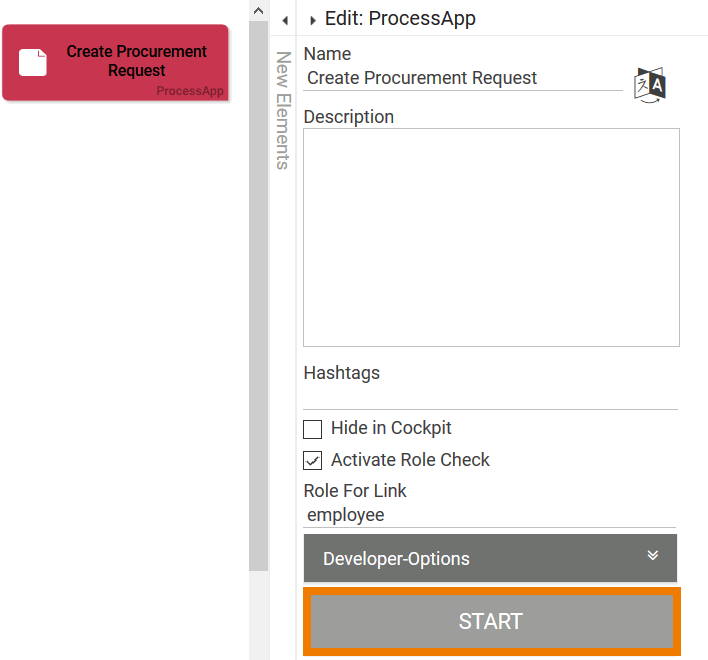Image resolution: width=708 pixels, height=660 pixels.
Task: Toggle the Hide in Cockpit checkbox
Action: (313, 429)
